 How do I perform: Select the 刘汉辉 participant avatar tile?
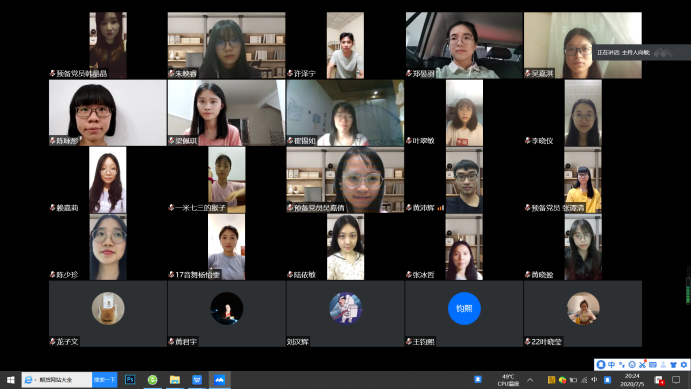tap(345, 313)
